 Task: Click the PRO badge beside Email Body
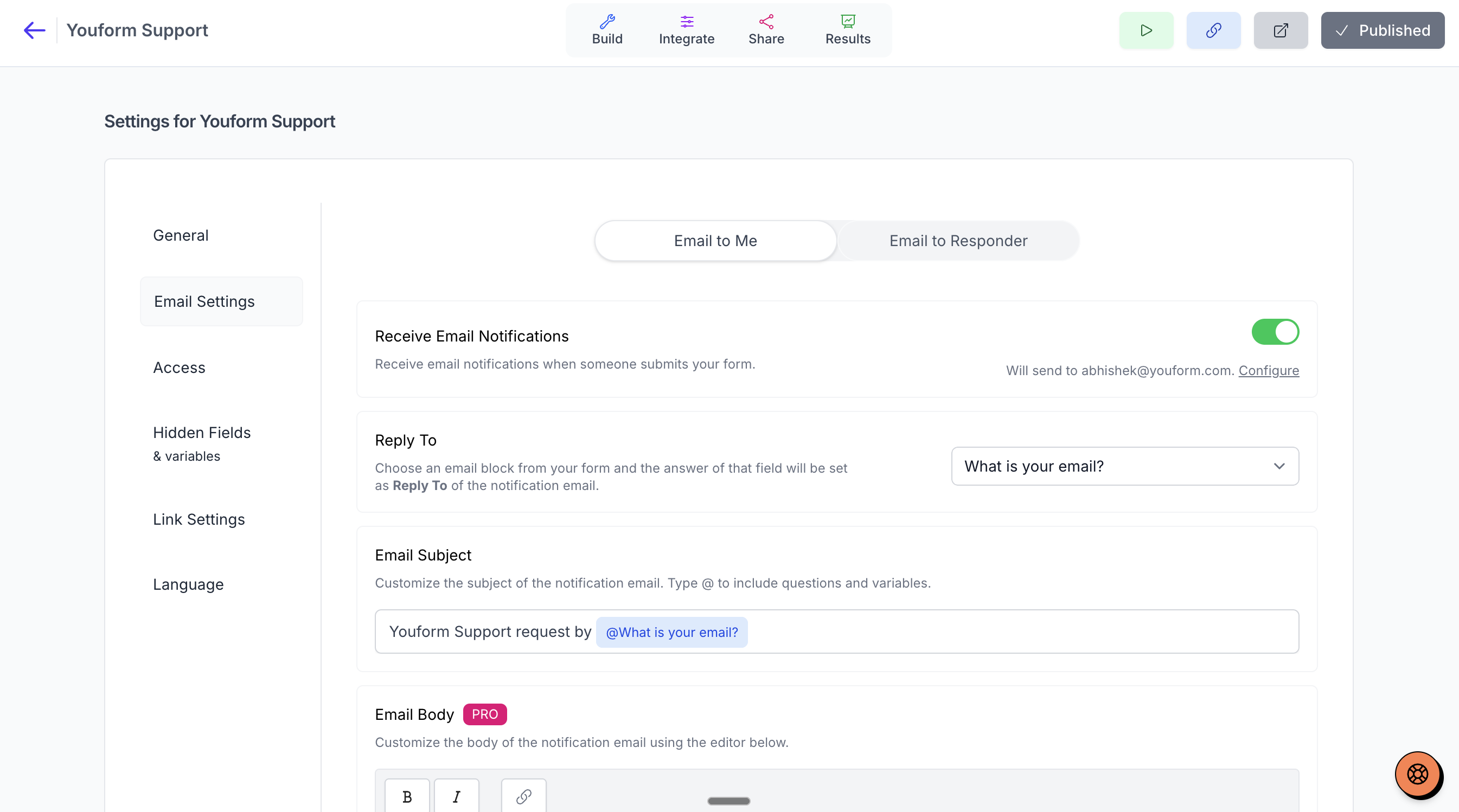tap(484, 714)
